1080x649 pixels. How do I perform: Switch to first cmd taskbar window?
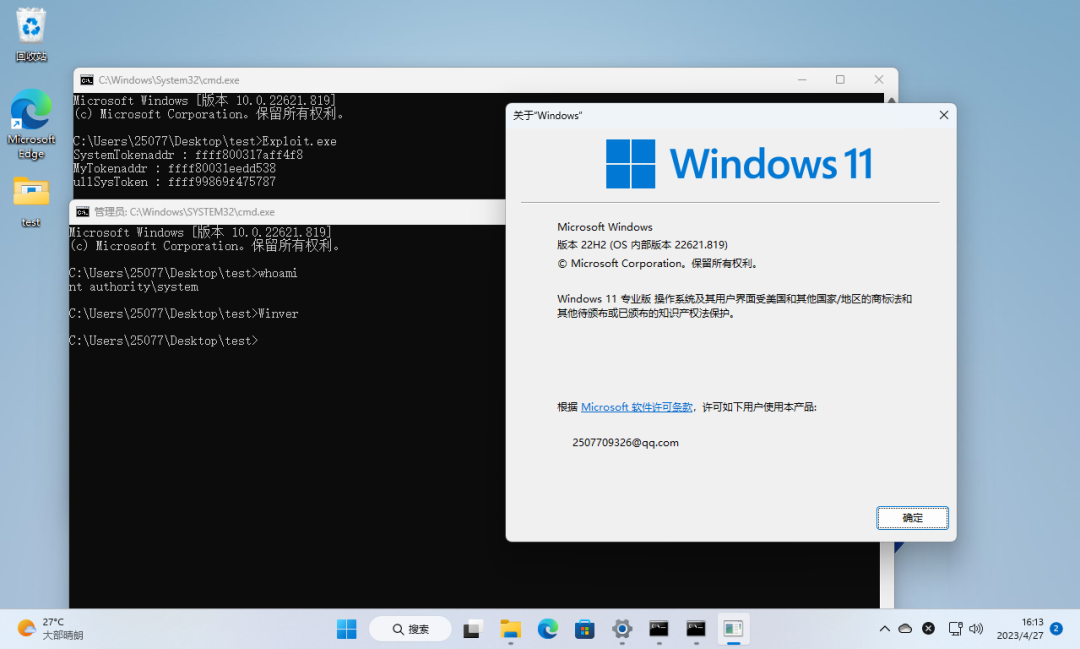pyautogui.click(x=659, y=628)
